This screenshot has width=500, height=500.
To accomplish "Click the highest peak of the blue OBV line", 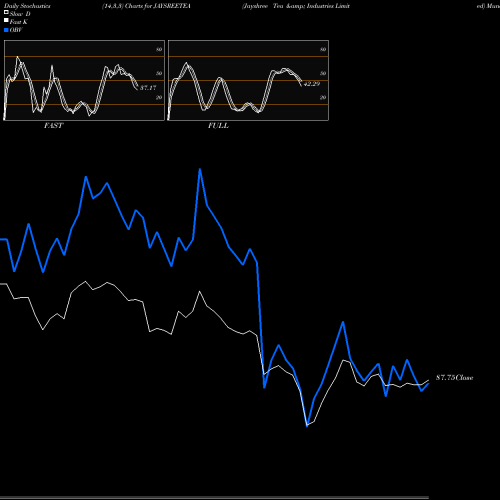I will (x=200, y=169).
